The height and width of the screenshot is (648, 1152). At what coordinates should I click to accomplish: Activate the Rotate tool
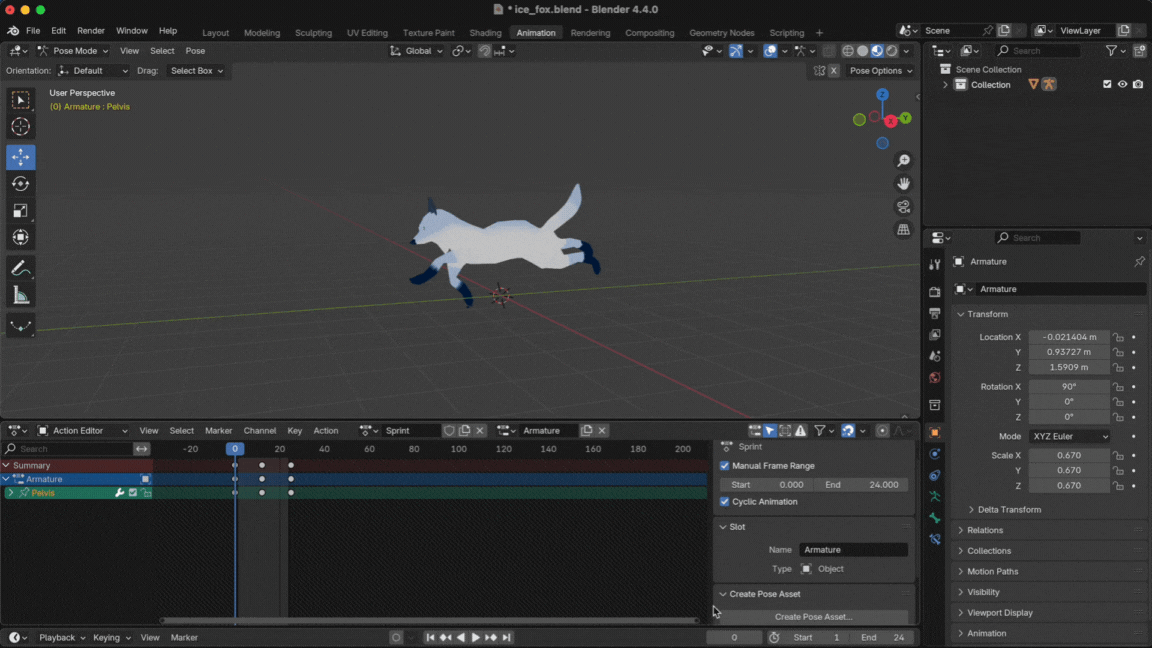point(21,184)
